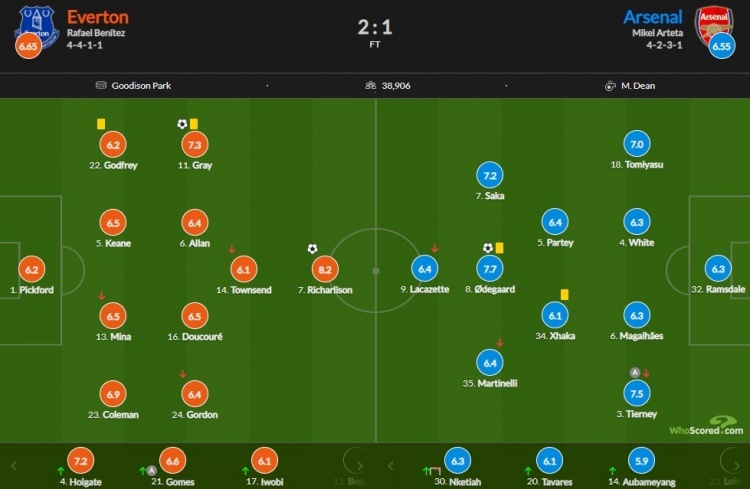
Task: Select substitute Aubameyang's 5.9 rating
Action: [x=641, y=461]
